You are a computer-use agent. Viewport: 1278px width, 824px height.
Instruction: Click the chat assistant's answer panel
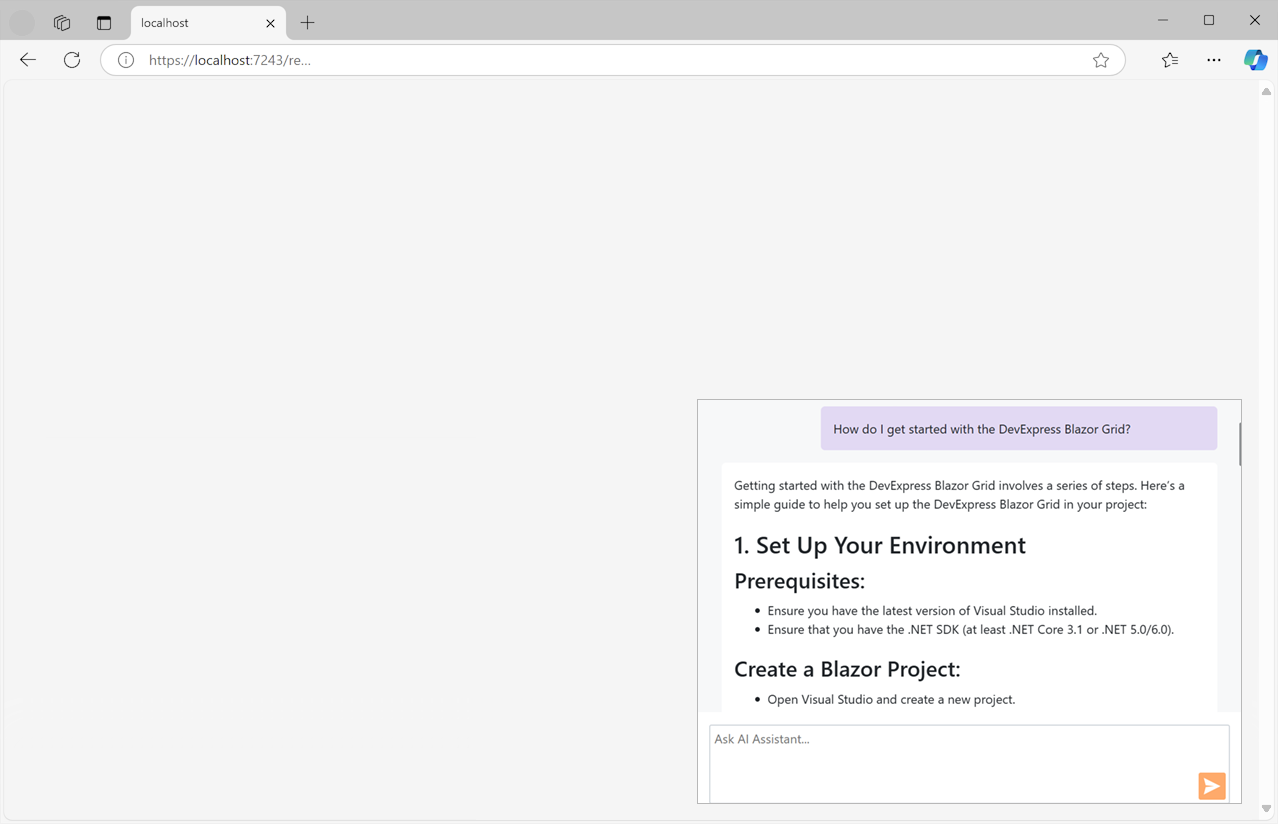969,590
